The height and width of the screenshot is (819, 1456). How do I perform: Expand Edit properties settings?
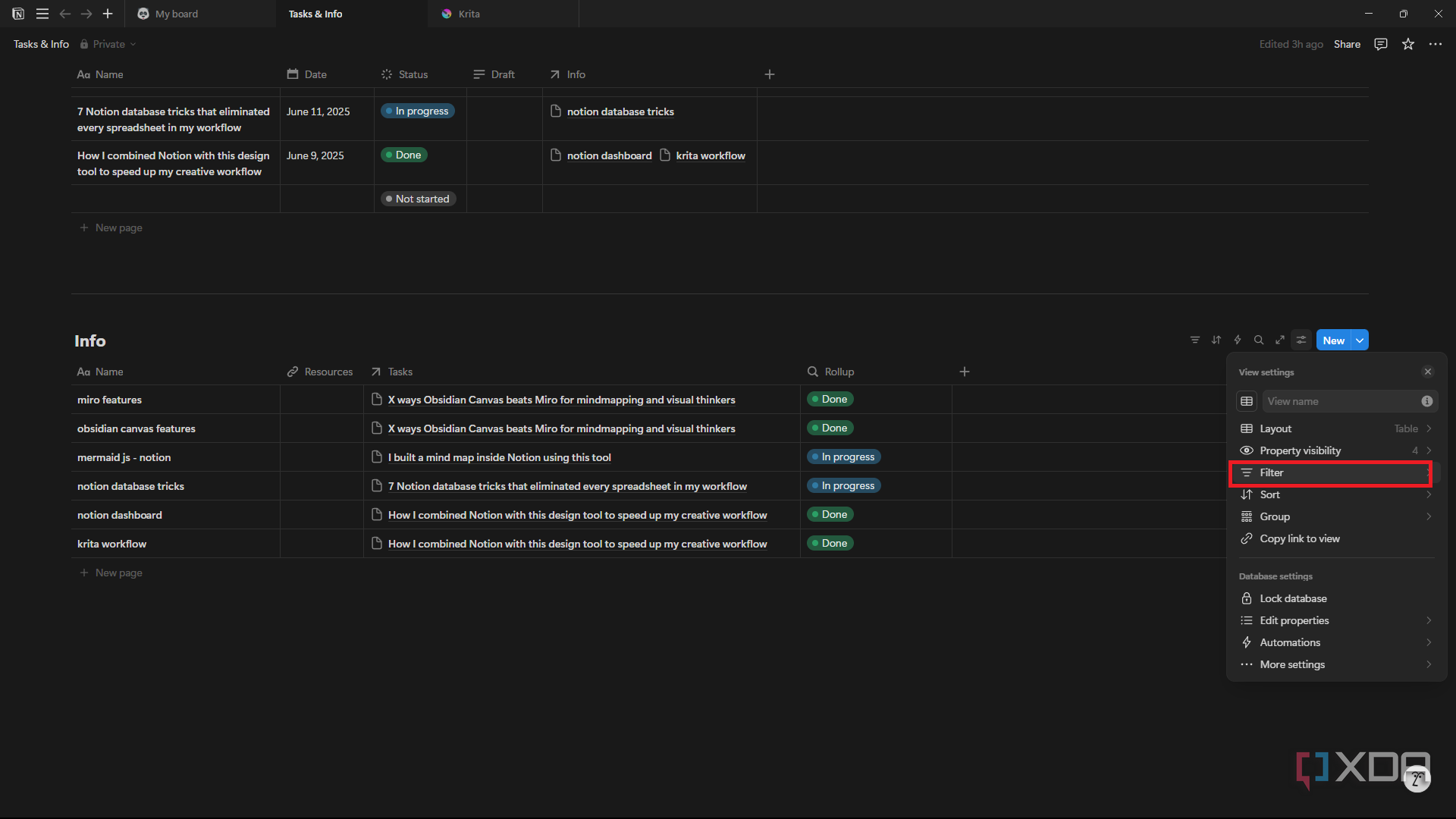pyautogui.click(x=1336, y=620)
